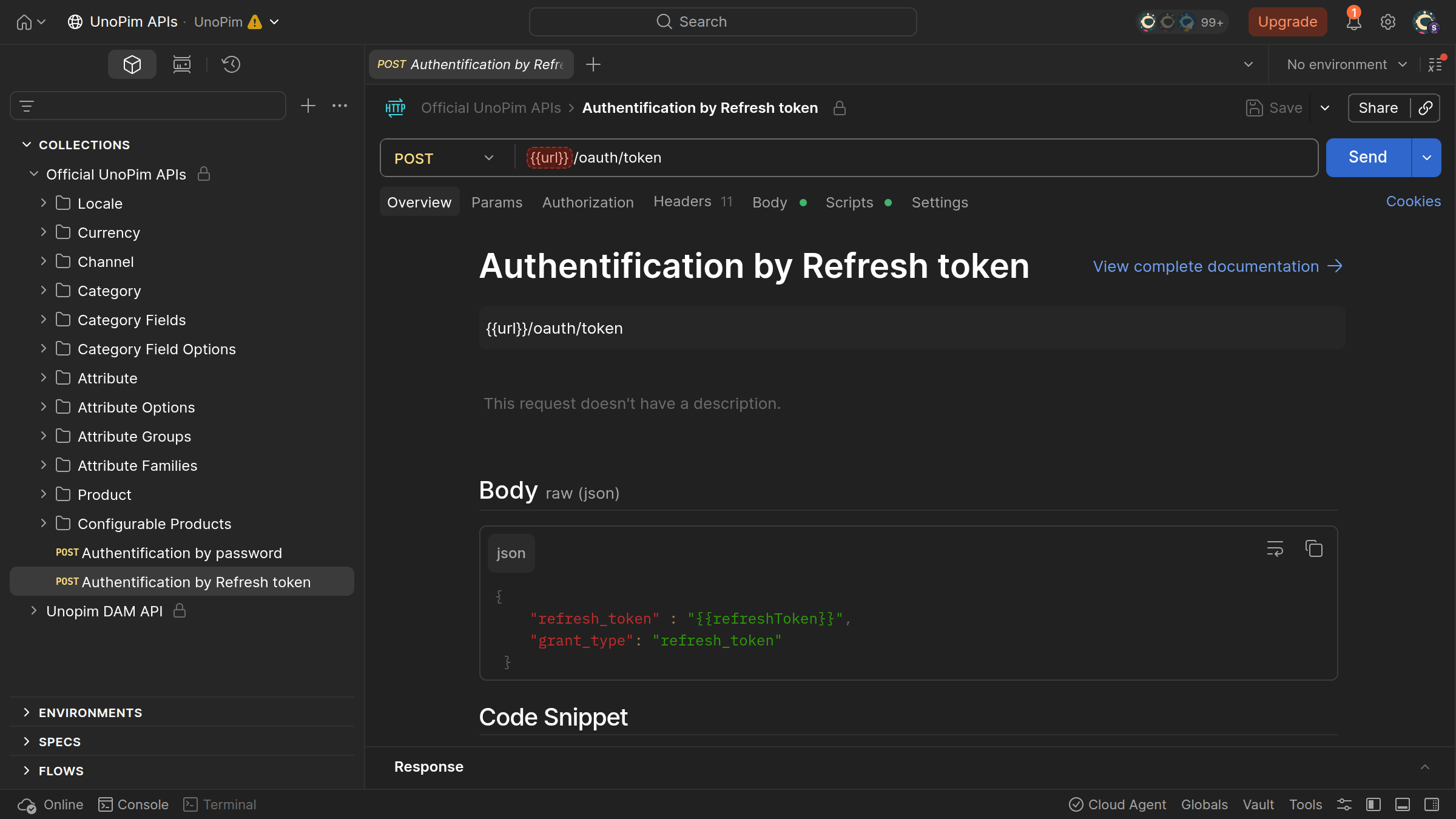The width and height of the screenshot is (1456, 819).
Task: Open the Environments sidebar icon
Action: point(182,64)
